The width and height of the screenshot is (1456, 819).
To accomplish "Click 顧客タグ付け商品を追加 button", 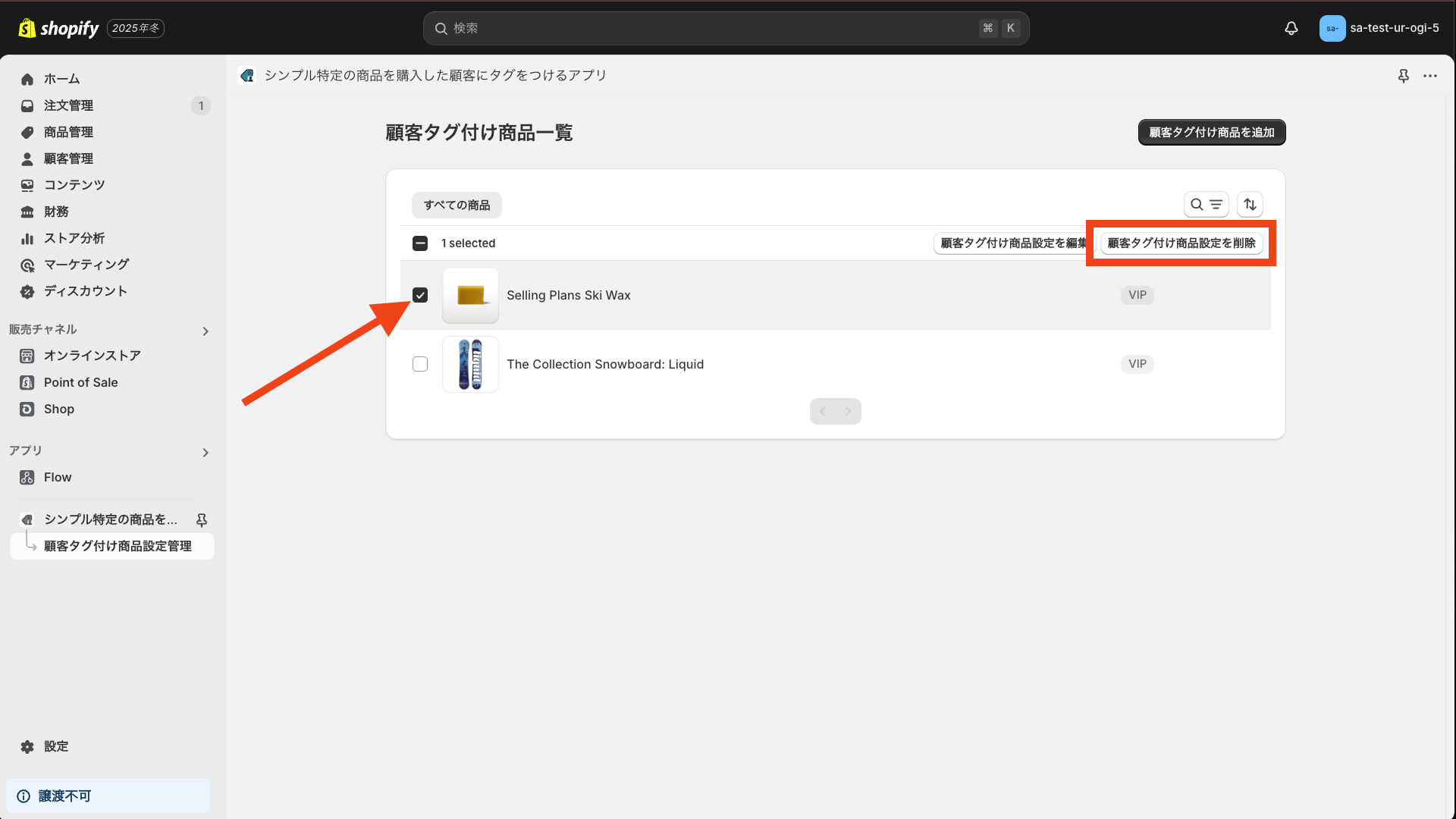I will pyautogui.click(x=1211, y=132).
